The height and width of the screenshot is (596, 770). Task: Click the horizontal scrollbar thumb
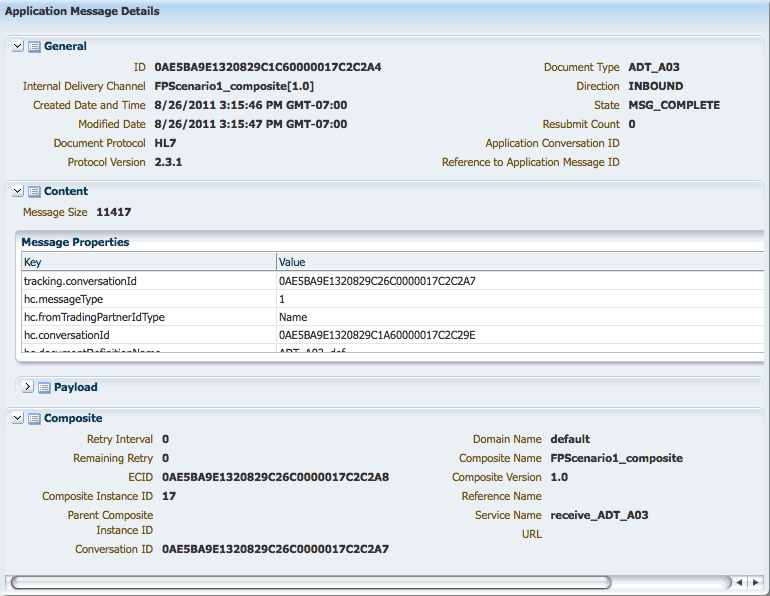(x=311, y=583)
